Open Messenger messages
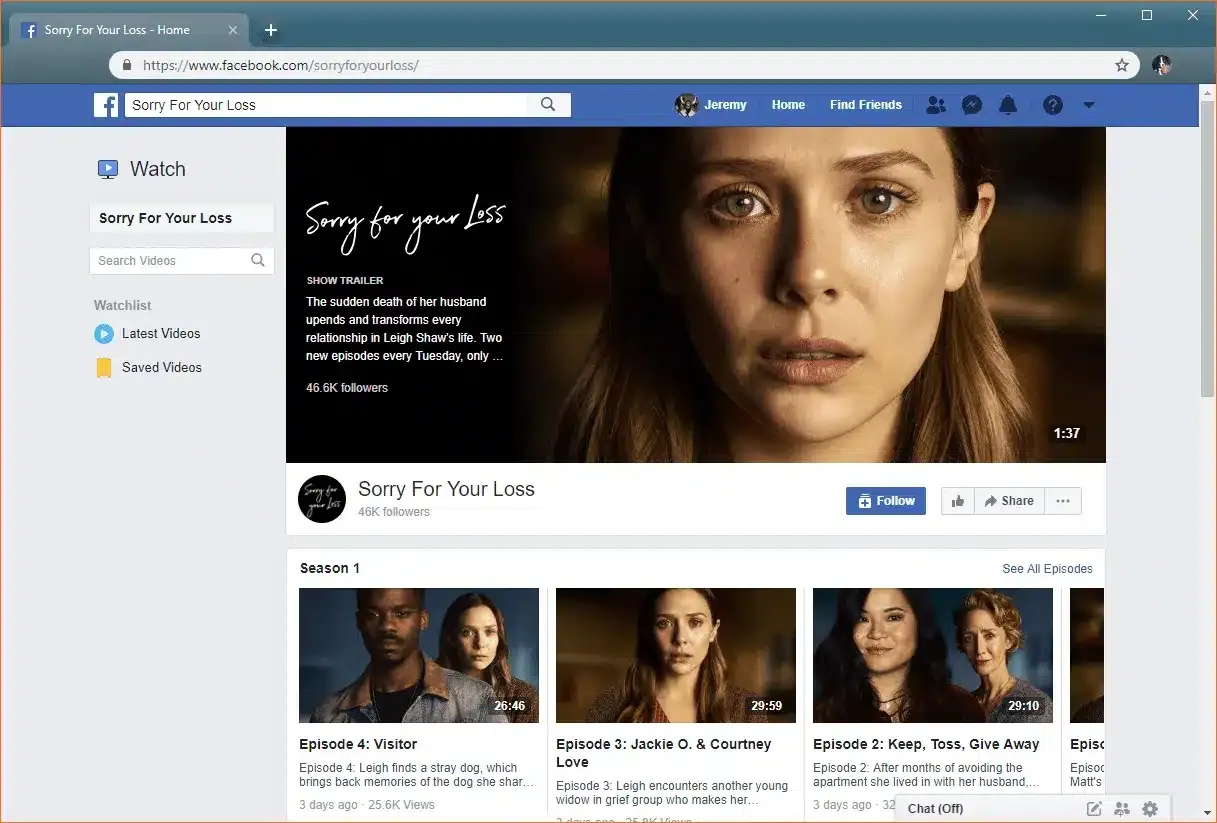Viewport: 1217px width, 823px height. [972, 104]
